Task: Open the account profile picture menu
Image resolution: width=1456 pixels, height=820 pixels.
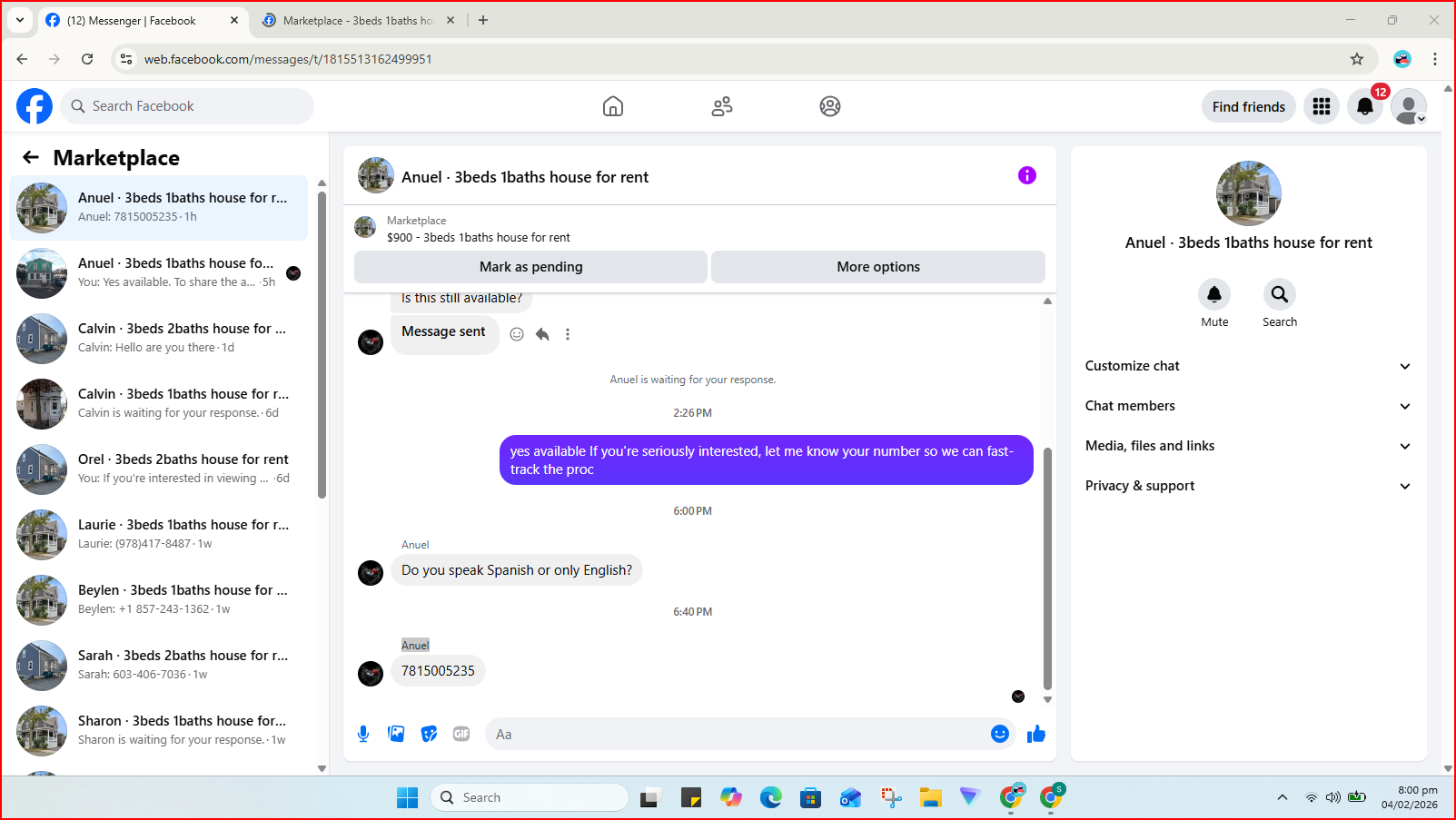Action: (1409, 106)
